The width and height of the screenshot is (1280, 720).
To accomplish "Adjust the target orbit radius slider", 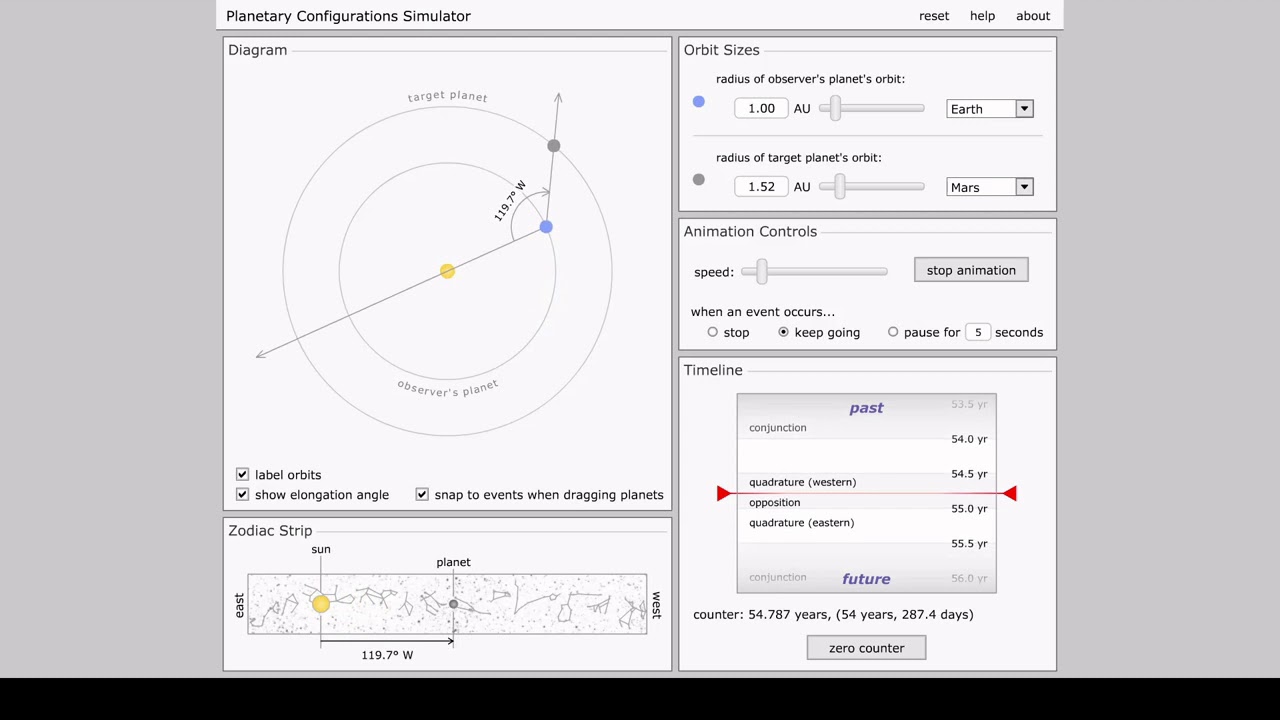I will (x=839, y=187).
